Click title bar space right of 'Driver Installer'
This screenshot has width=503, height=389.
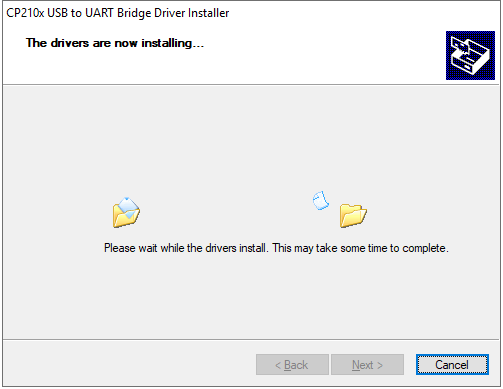point(363,13)
